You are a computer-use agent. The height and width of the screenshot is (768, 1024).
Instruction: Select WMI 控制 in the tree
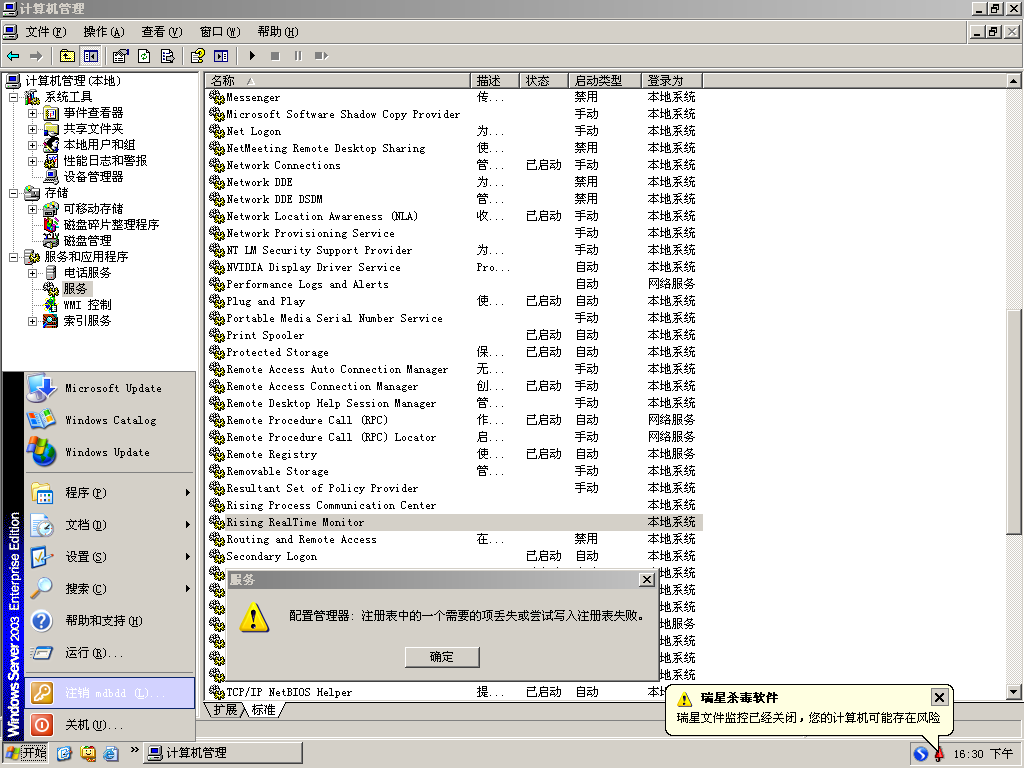[x=87, y=305]
